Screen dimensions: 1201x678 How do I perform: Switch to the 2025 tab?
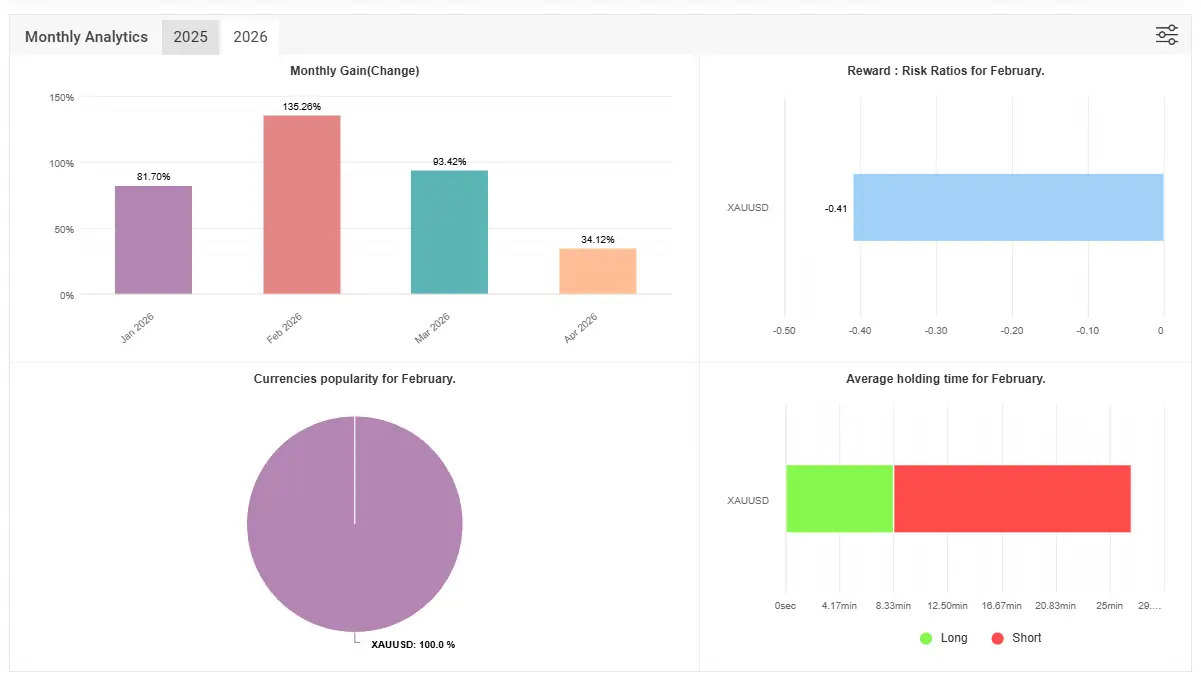190,37
